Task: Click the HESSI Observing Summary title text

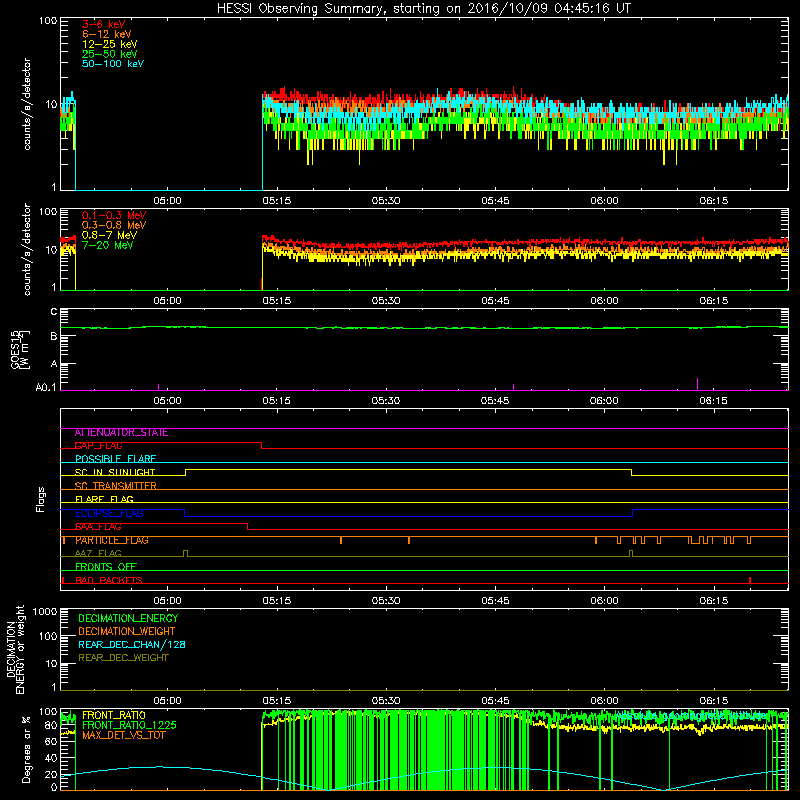Action: click(x=423, y=9)
